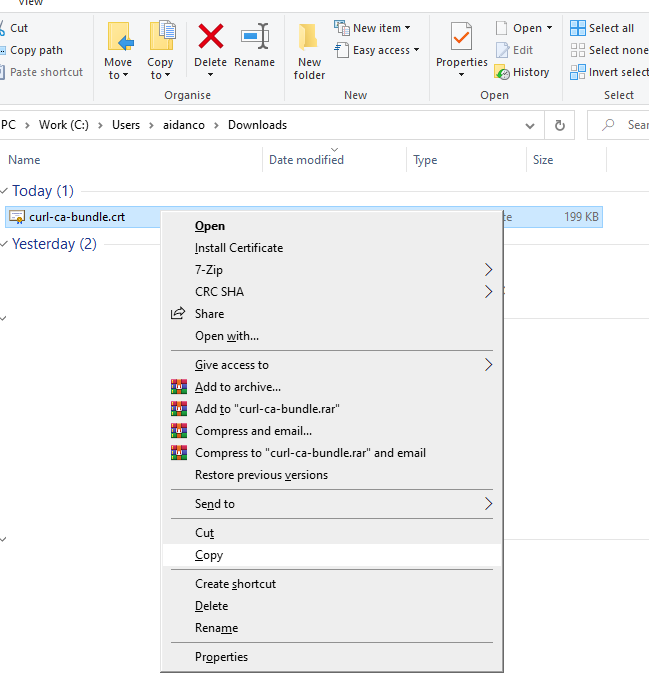The height and width of the screenshot is (688, 649).
Task: Collapse the Today group header
Action: [x=5, y=191]
